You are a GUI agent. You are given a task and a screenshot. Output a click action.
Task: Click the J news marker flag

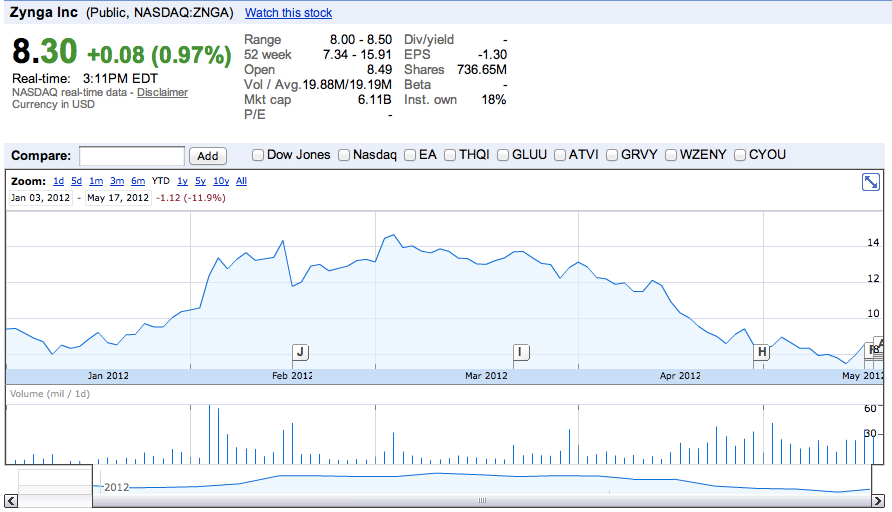click(300, 352)
